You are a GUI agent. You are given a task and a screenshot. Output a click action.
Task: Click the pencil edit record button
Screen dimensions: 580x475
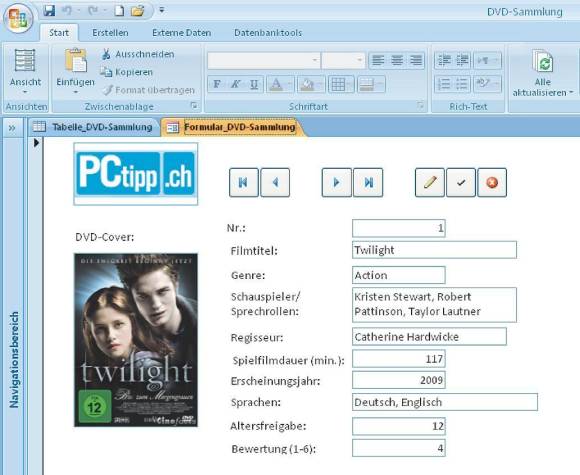coord(430,182)
